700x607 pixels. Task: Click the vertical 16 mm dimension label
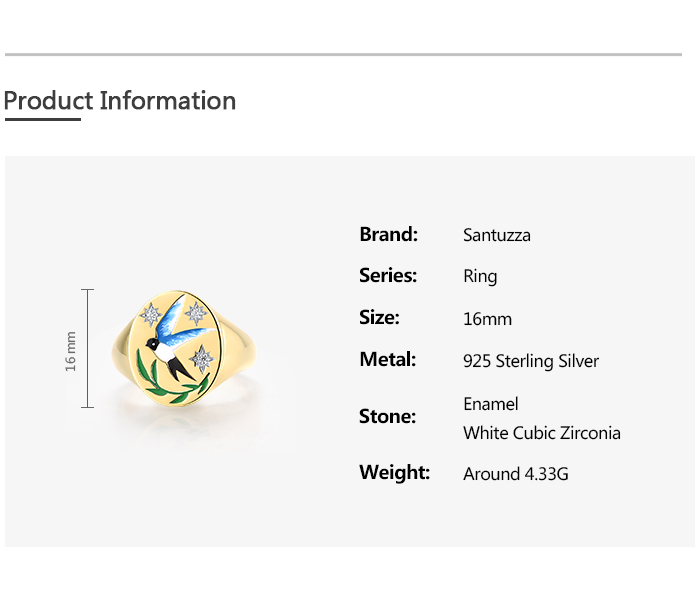[x=71, y=350]
